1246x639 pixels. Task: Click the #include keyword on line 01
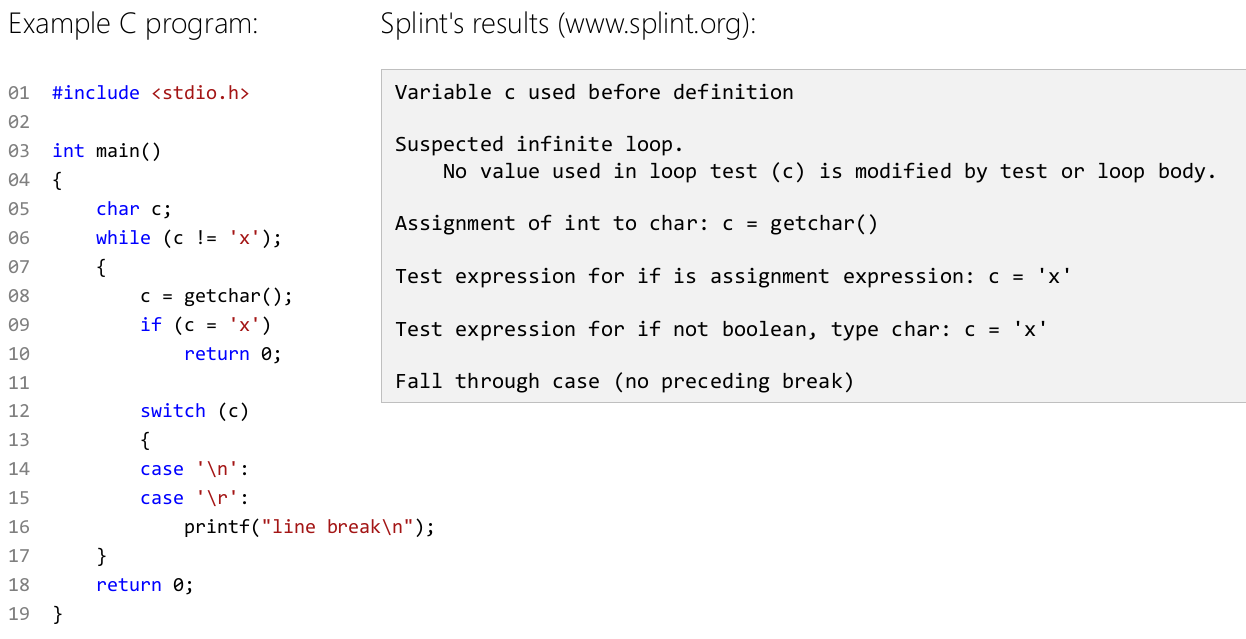[x=96, y=93]
